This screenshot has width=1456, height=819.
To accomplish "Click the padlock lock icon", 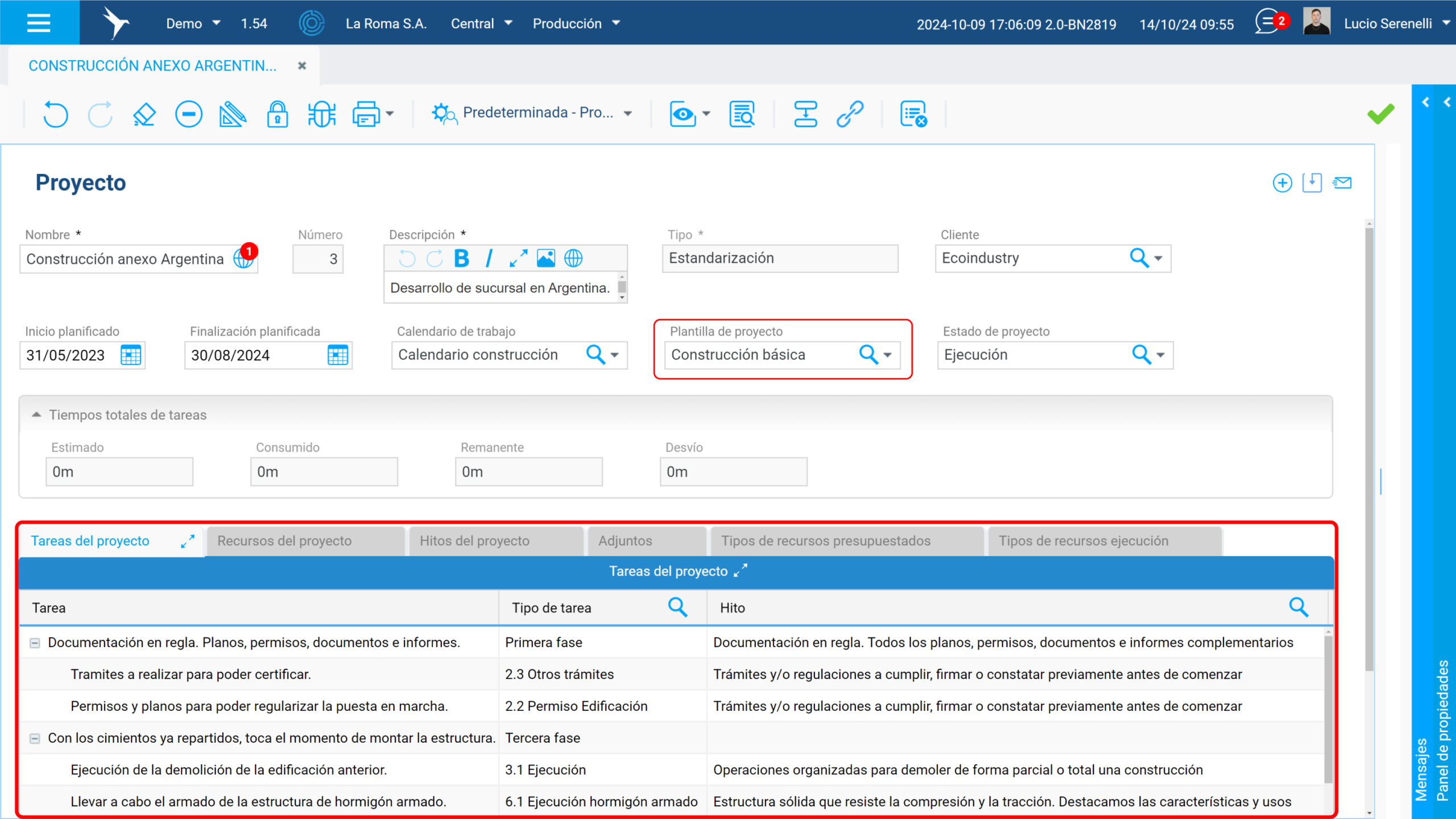I will click(278, 114).
